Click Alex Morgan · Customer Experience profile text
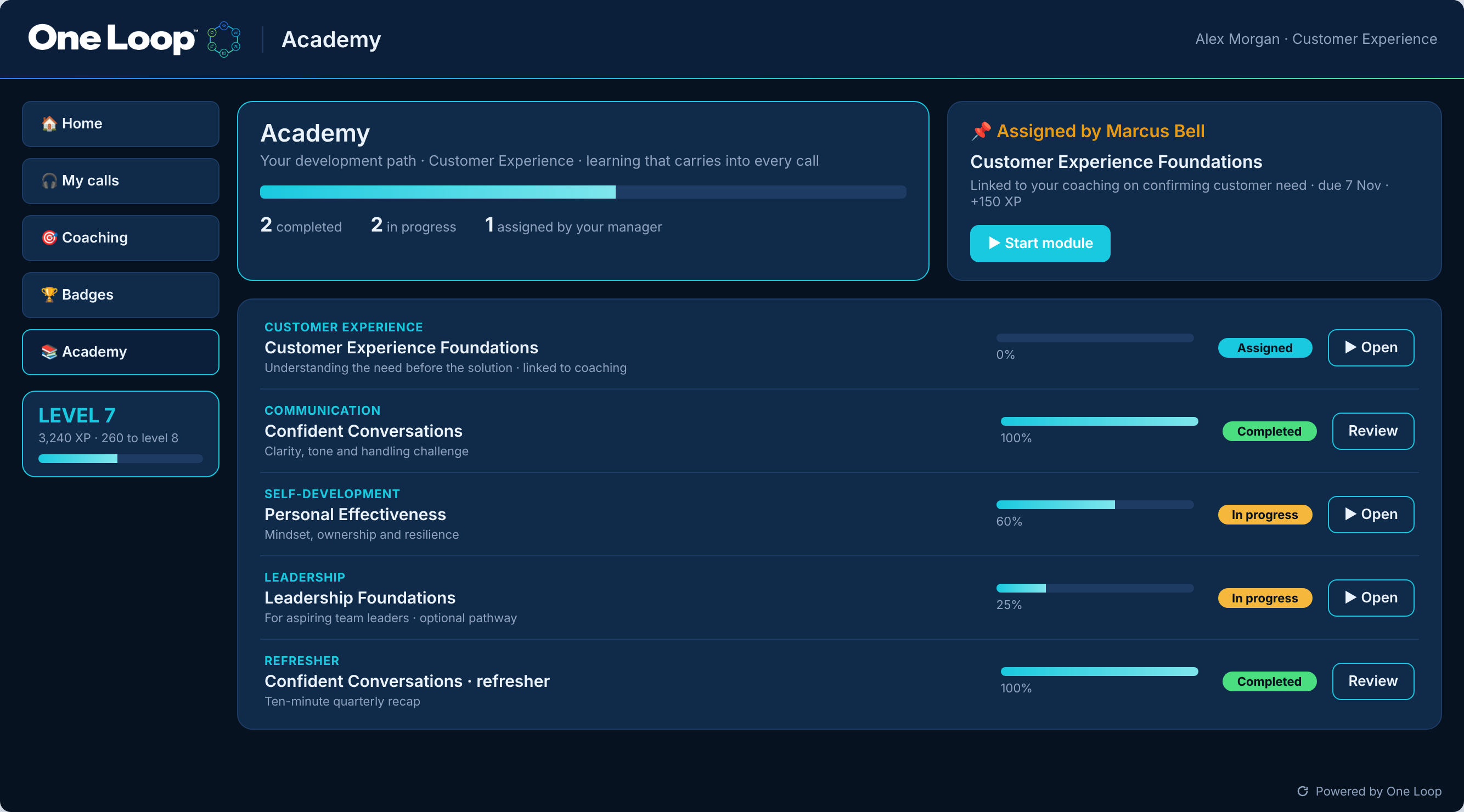 click(x=1316, y=39)
